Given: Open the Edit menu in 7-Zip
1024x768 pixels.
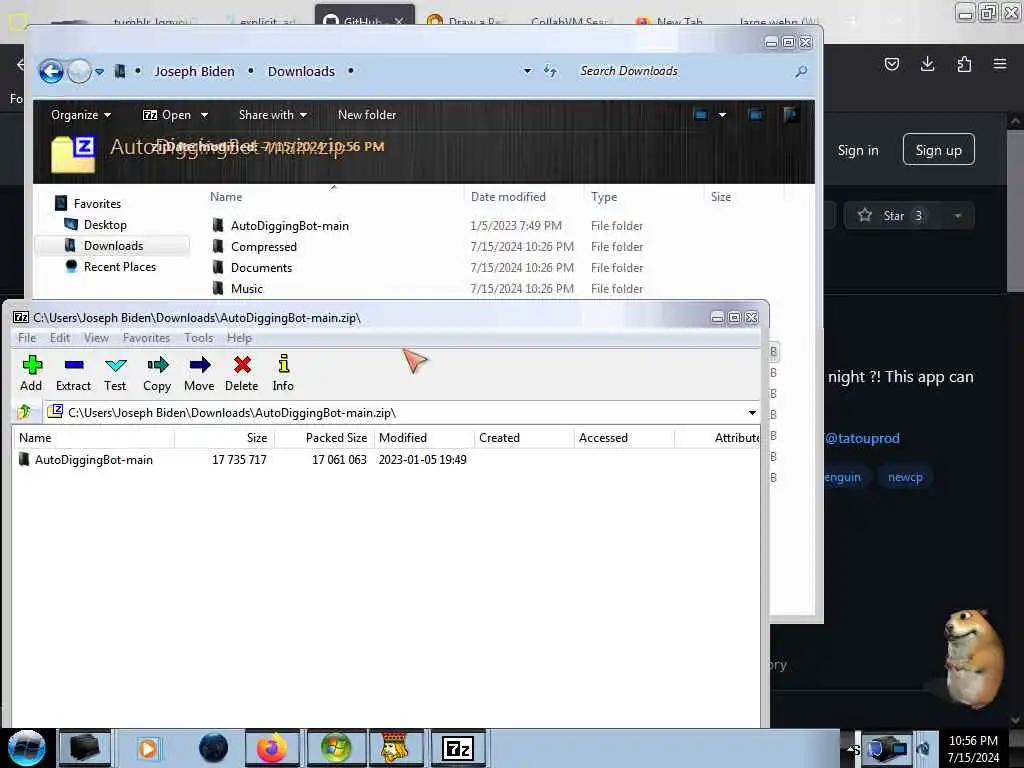Looking at the screenshot, I should click(x=59, y=338).
